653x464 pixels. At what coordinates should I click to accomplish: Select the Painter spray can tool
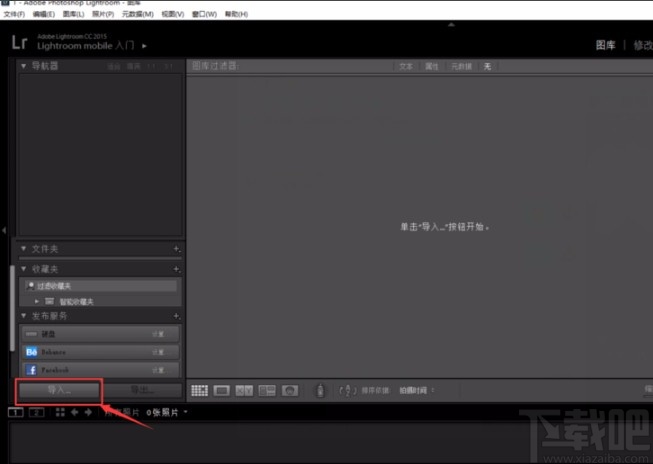pos(320,390)
